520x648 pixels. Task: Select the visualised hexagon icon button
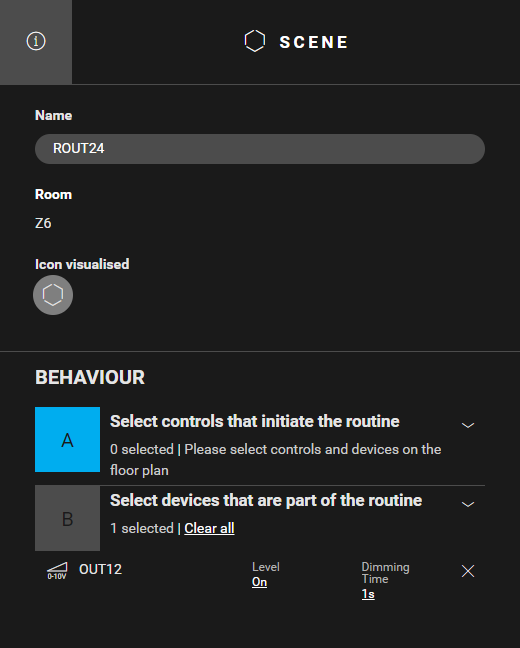[x=53, y=295]
